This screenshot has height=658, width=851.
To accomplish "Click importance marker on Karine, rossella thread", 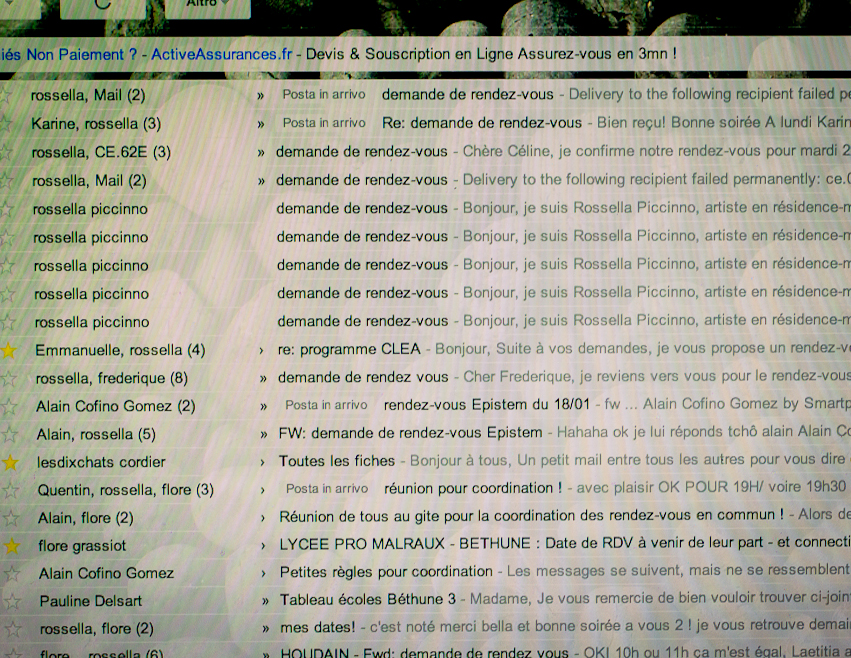I will pyautogui.click(x=261, y=124).
